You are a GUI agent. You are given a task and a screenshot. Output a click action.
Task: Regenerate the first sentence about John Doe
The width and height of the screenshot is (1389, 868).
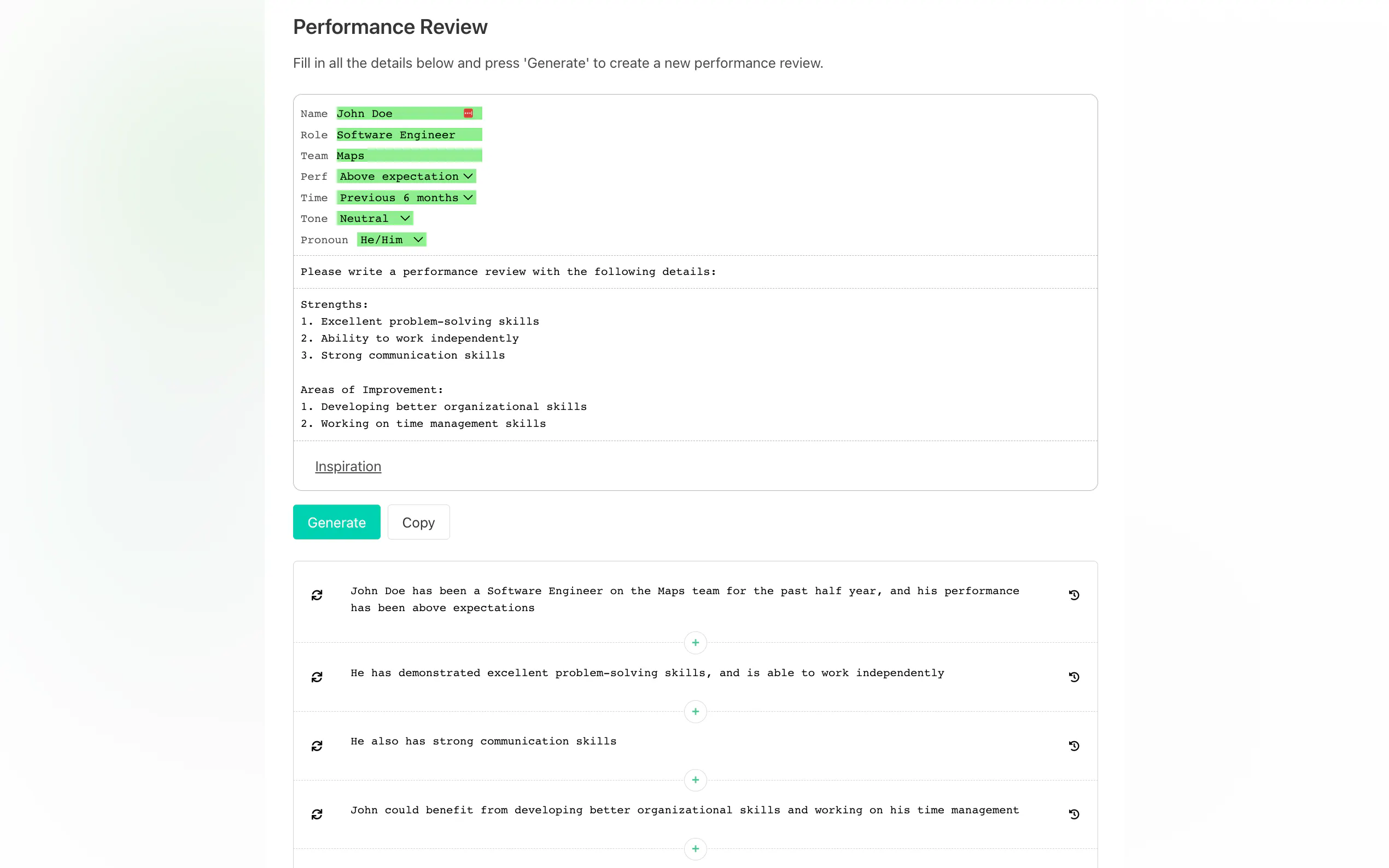(317, 595)
